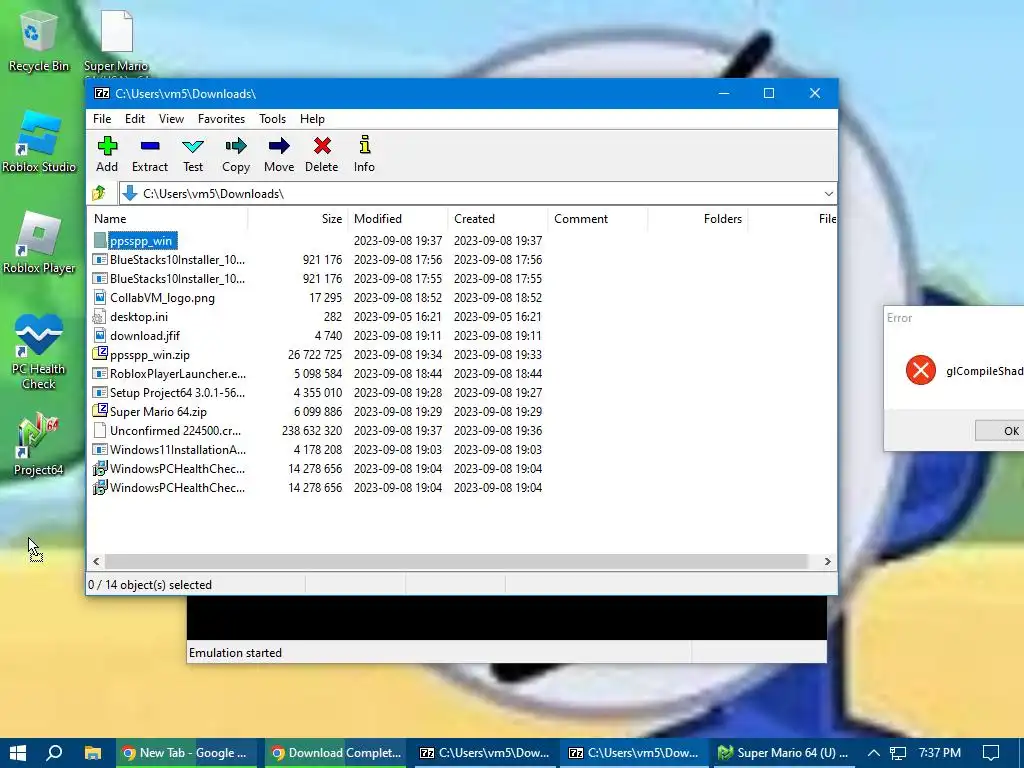
Task: Expand the address path dropdown
Action: coord(828,193)
